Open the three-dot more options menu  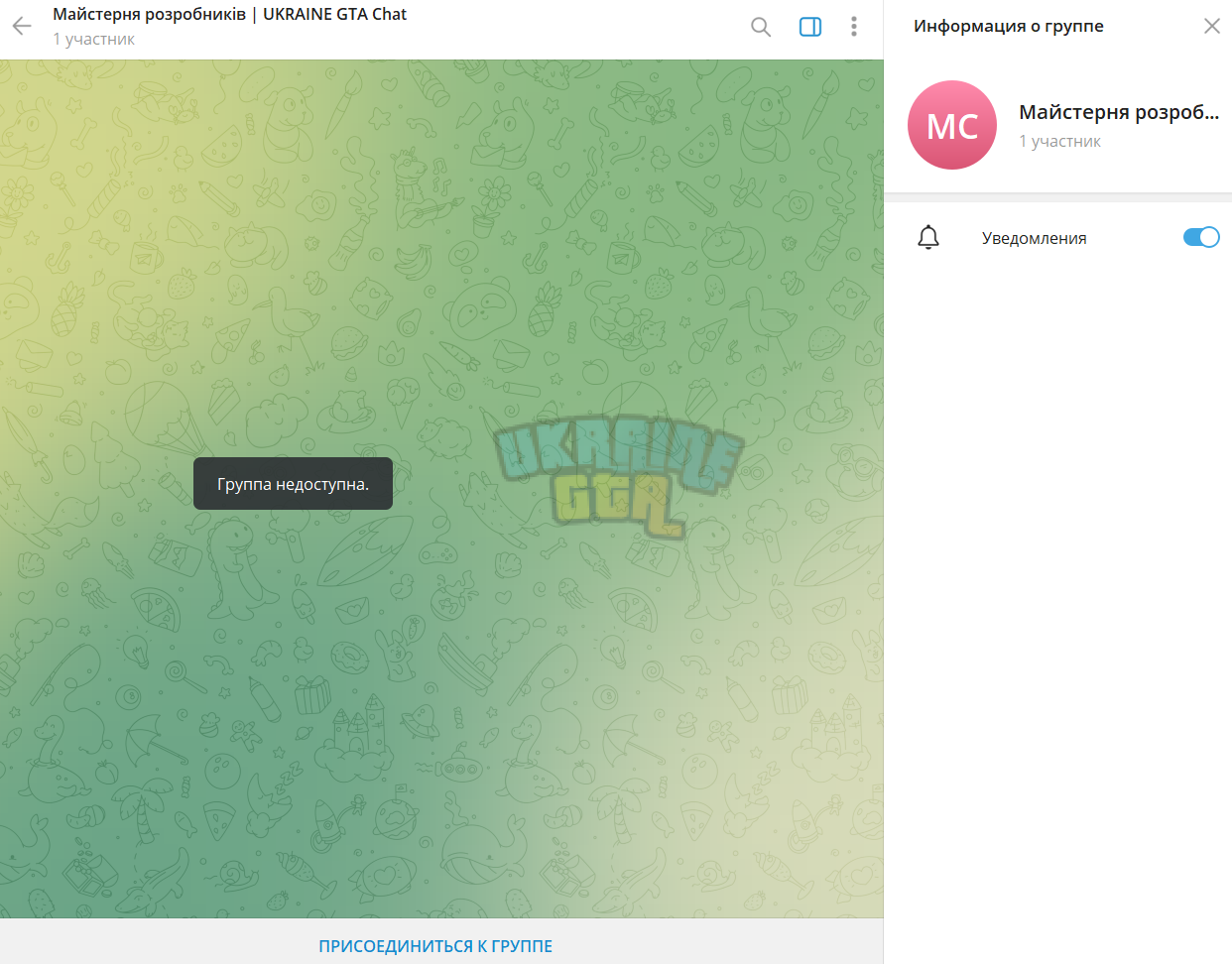(854, 27)
